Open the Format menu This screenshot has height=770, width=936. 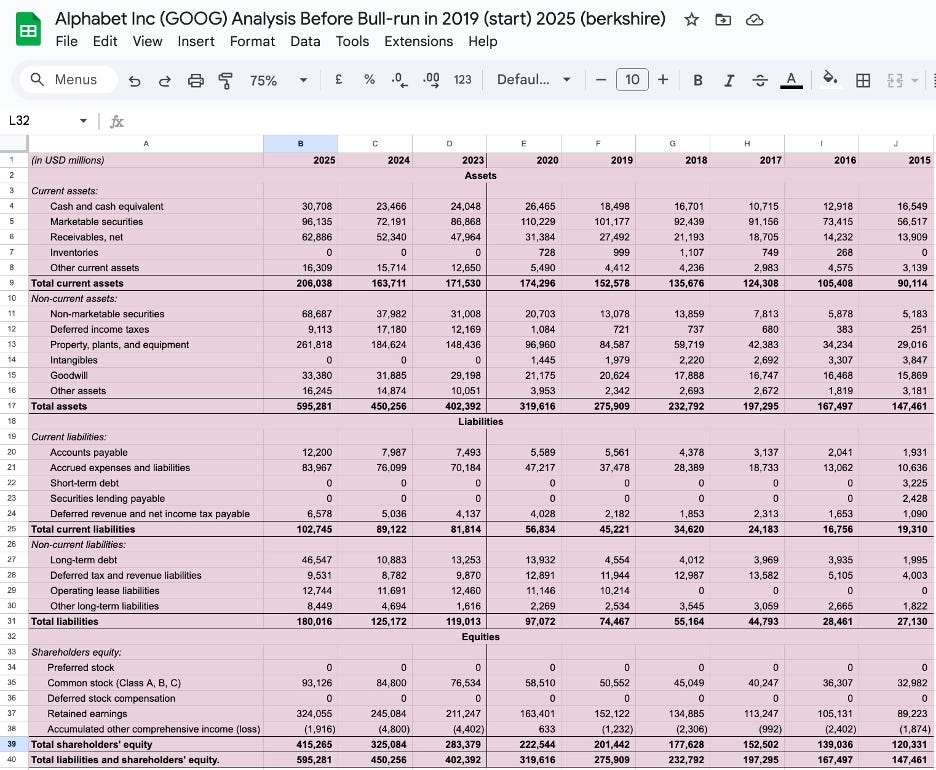[253, 41]
